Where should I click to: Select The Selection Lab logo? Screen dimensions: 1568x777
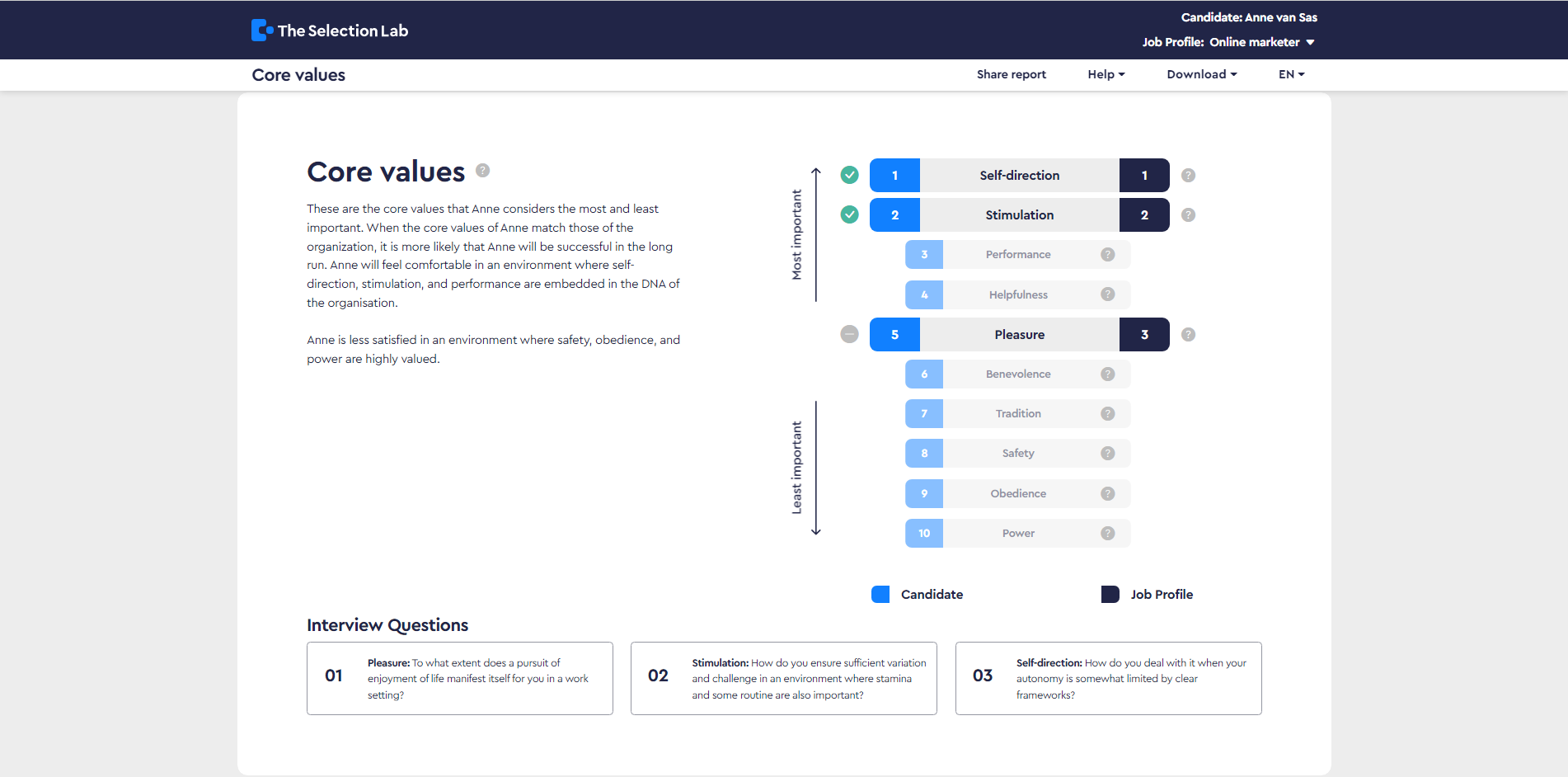pos(329,29)
